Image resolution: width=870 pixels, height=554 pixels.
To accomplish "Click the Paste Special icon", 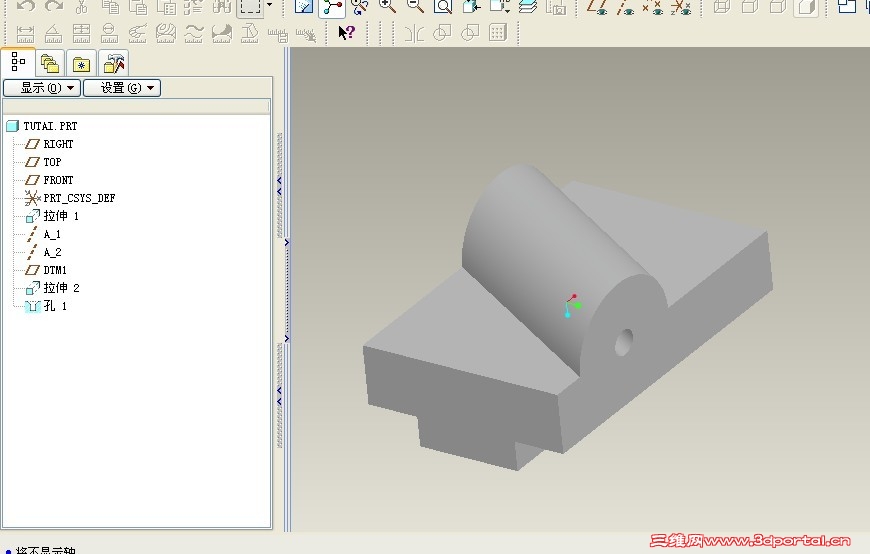I will 166,7.
